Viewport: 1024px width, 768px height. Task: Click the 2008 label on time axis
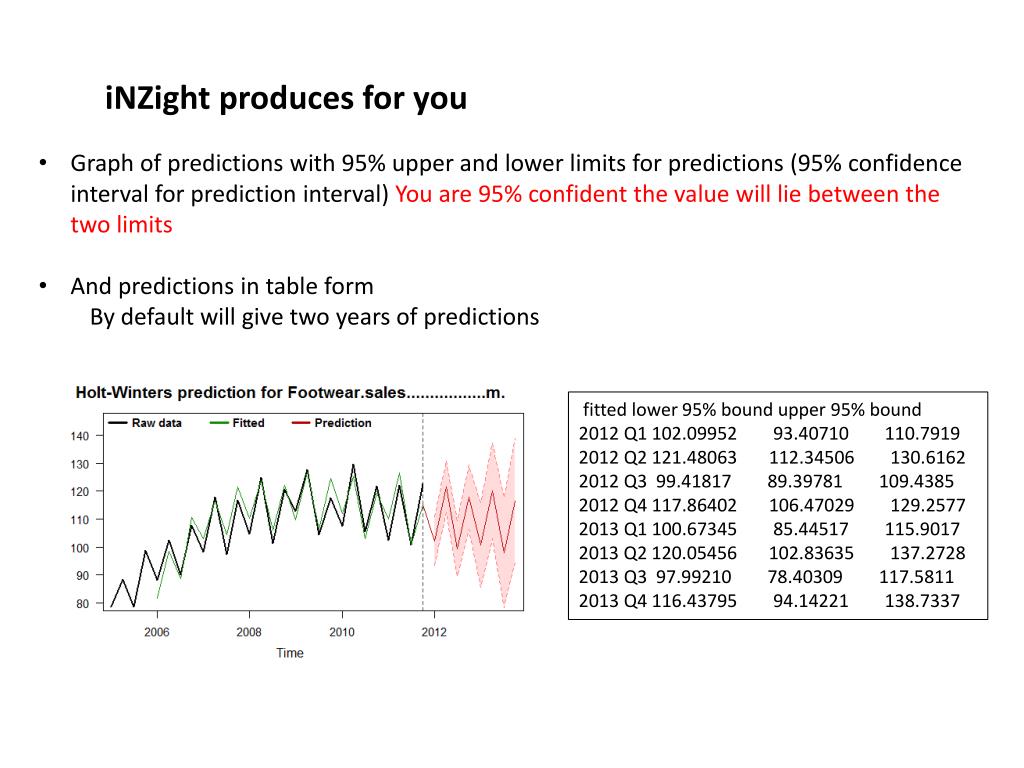(x=249, y=632)
